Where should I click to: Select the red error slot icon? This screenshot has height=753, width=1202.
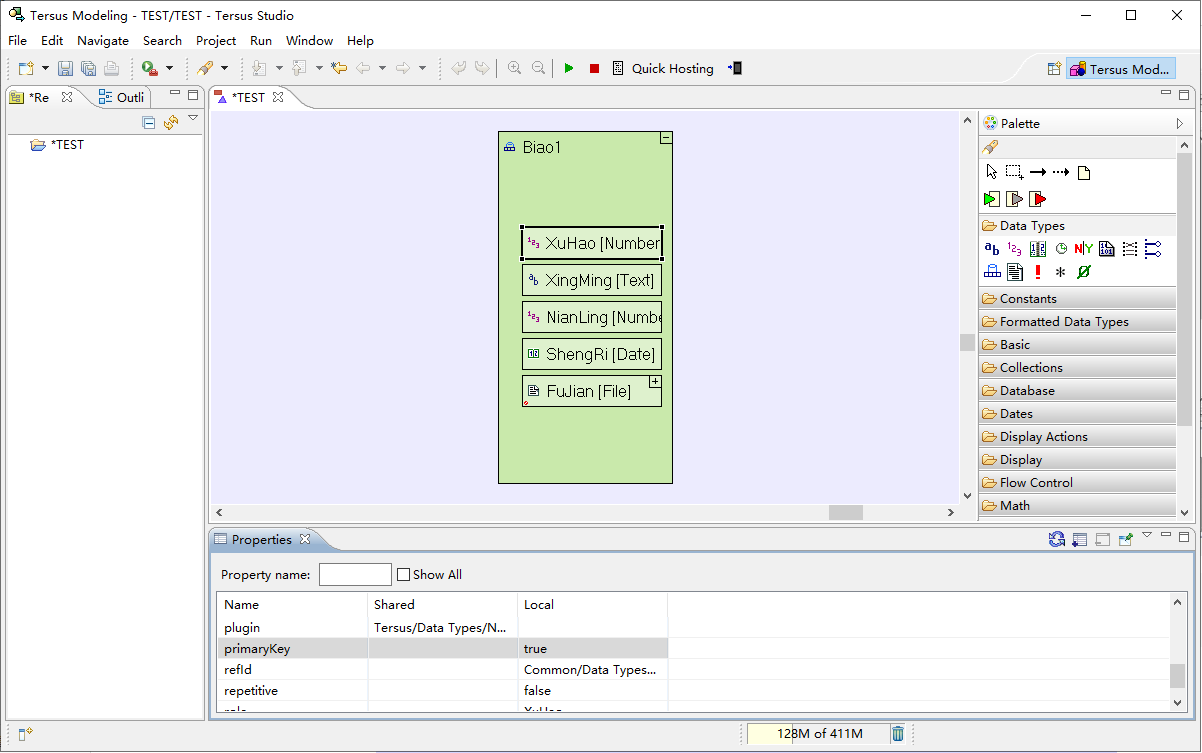(1037, 199)
